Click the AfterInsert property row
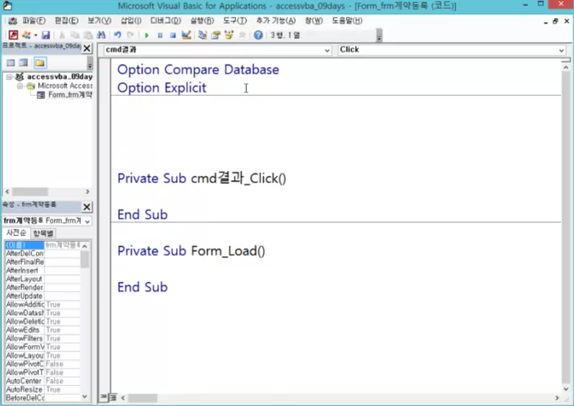The image size is (574, 406). pyautogui.click(x=42, y=271)
